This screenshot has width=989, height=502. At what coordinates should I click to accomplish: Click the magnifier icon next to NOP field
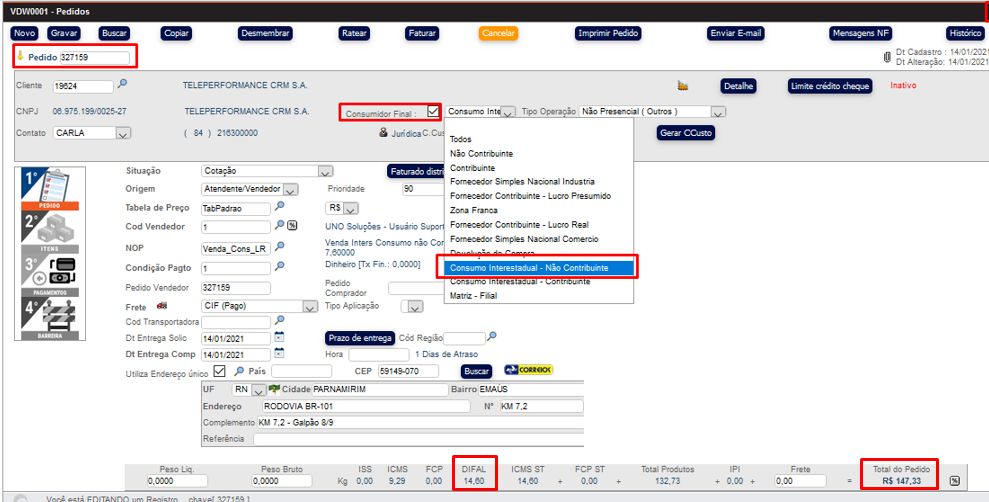tap(280, 247)
